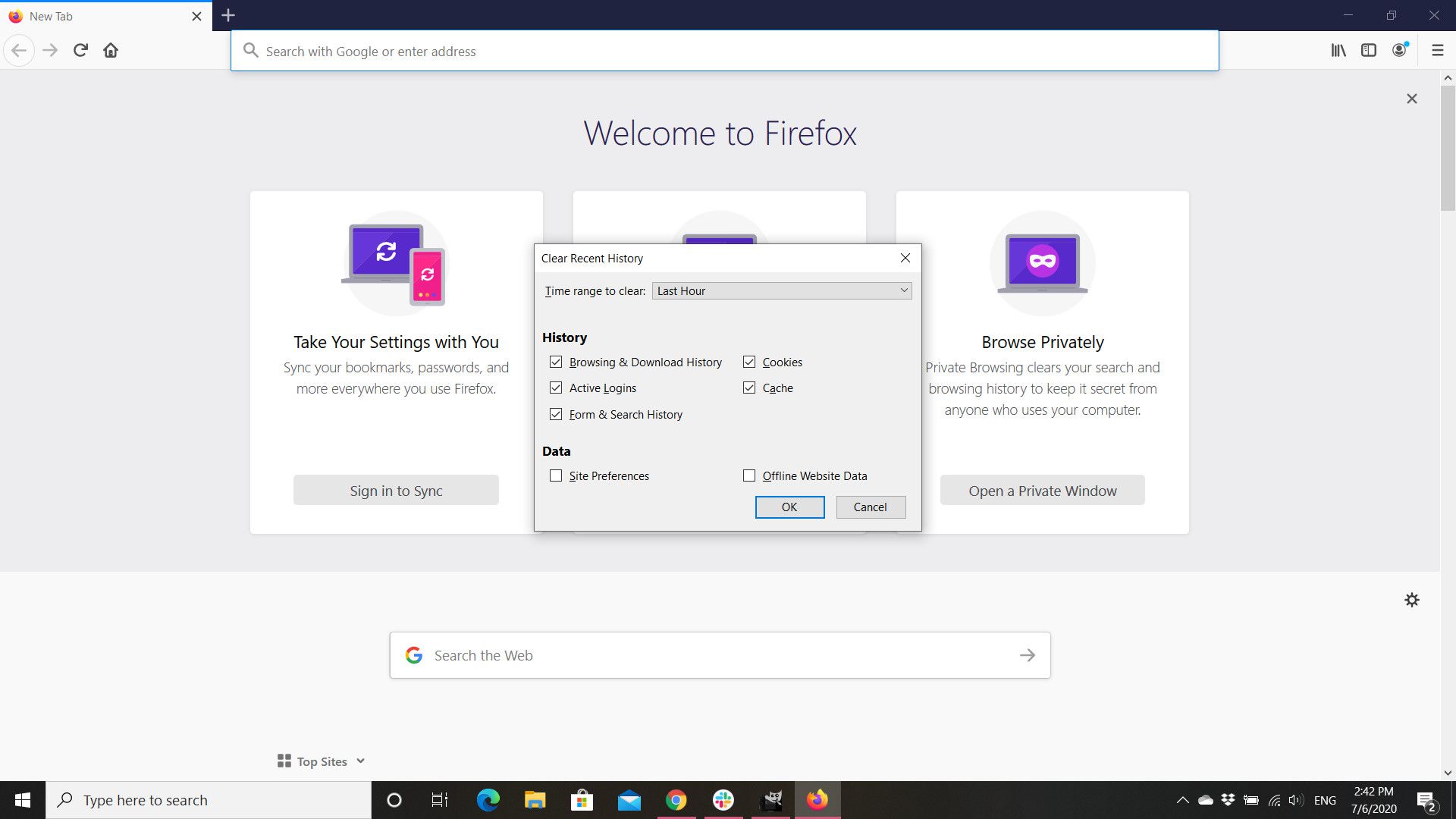Click the scrollbar up arrow
The height and width of the screenshot is (819, 1456).
point(1448,78)
